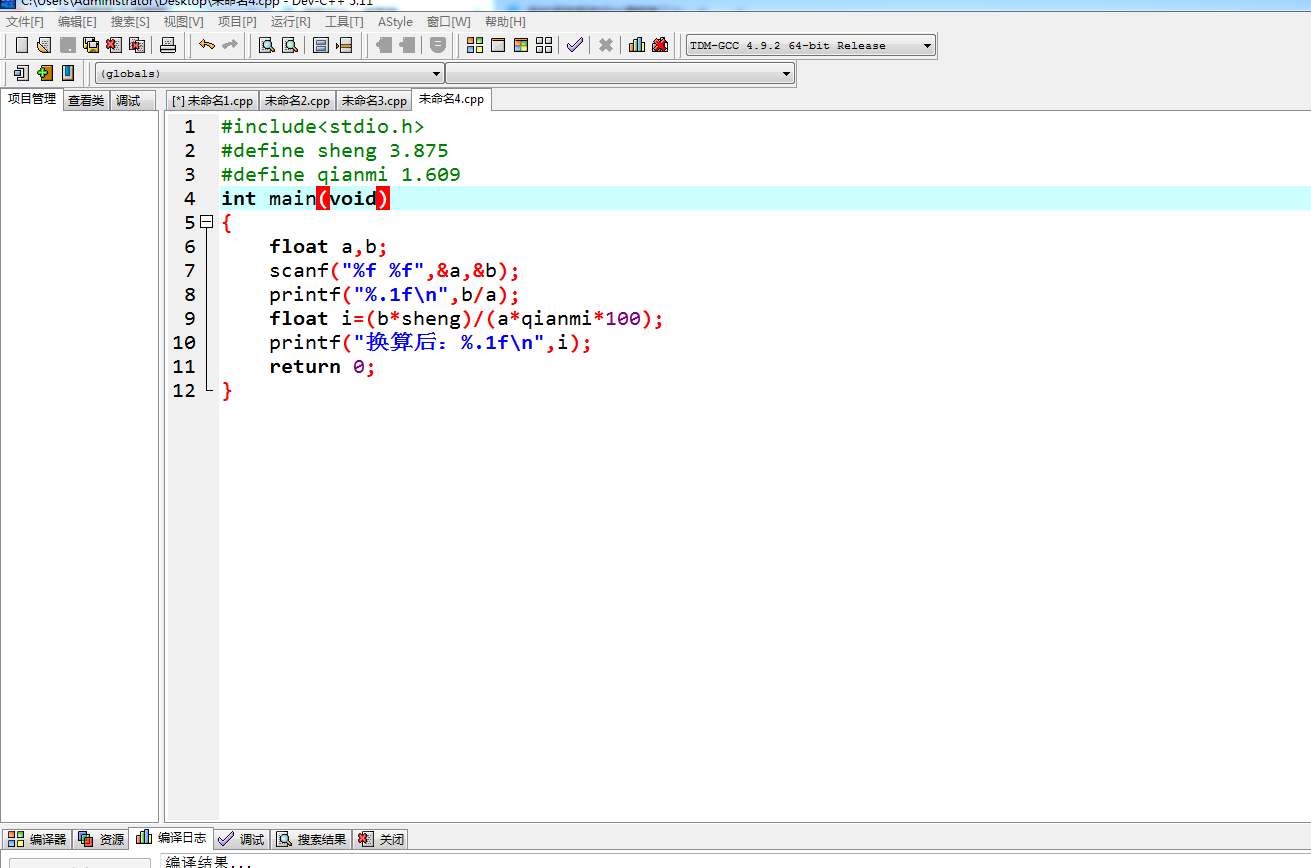Click the Save All toolbar icon
The height and width of the screenshot is (868, 1311).
point(91,45)
